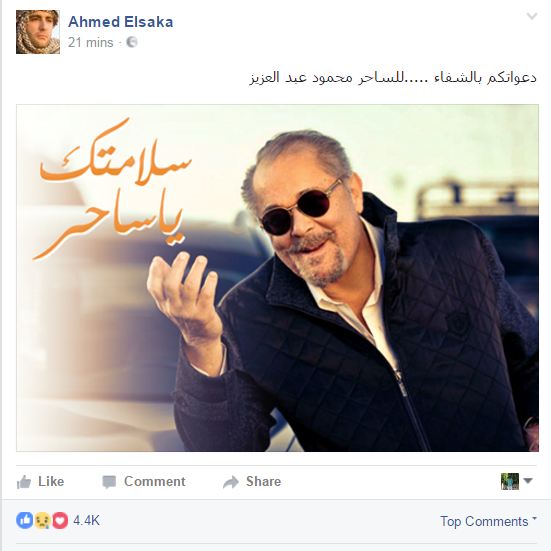Screen dimensions: 551x551
Task: Click the Share text label
Action: (264, 481)
